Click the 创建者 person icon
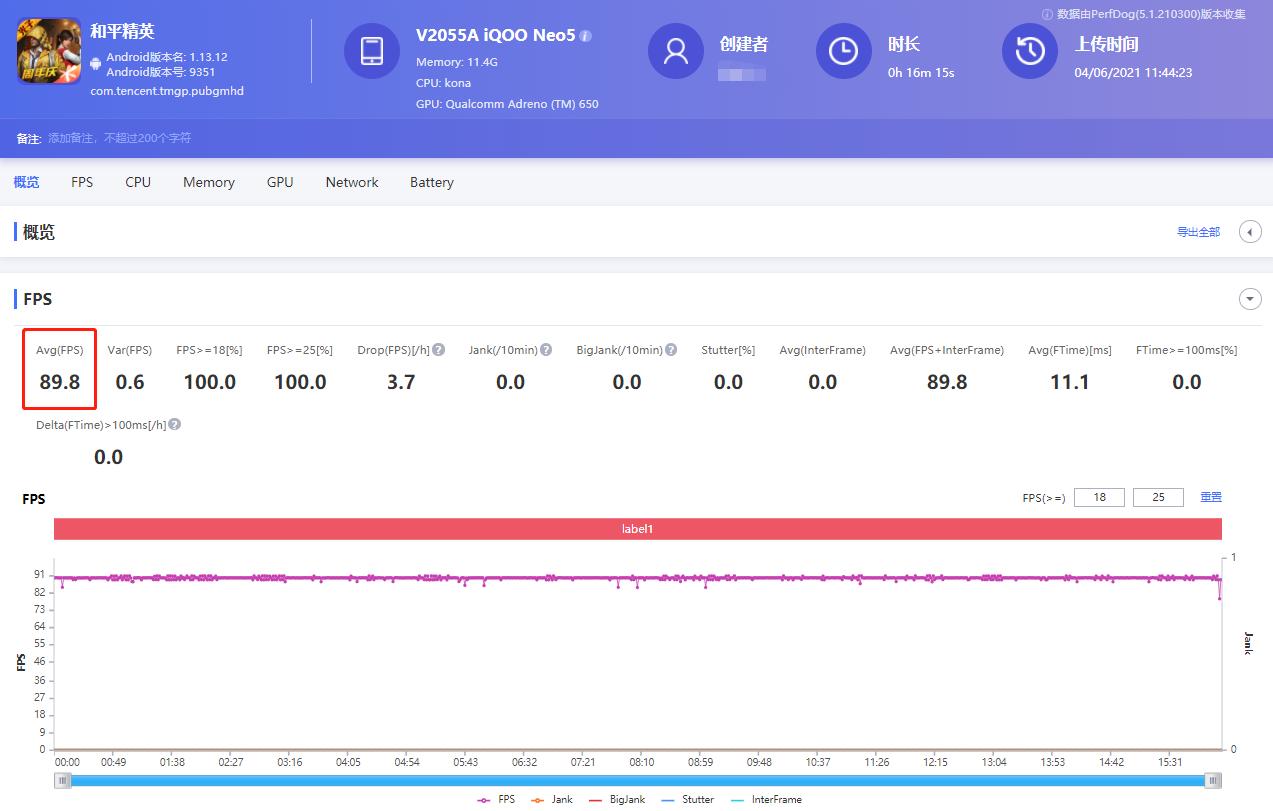 click(x=675, y=50)
